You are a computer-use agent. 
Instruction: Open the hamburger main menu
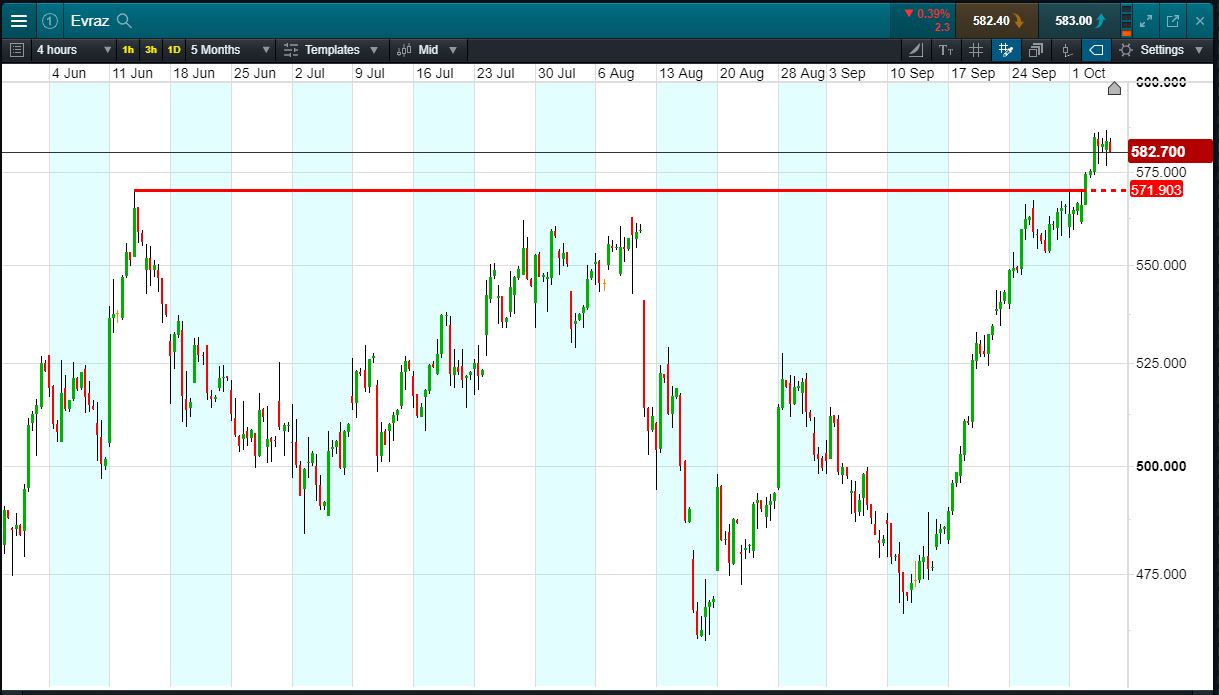(x=18, y=20)
